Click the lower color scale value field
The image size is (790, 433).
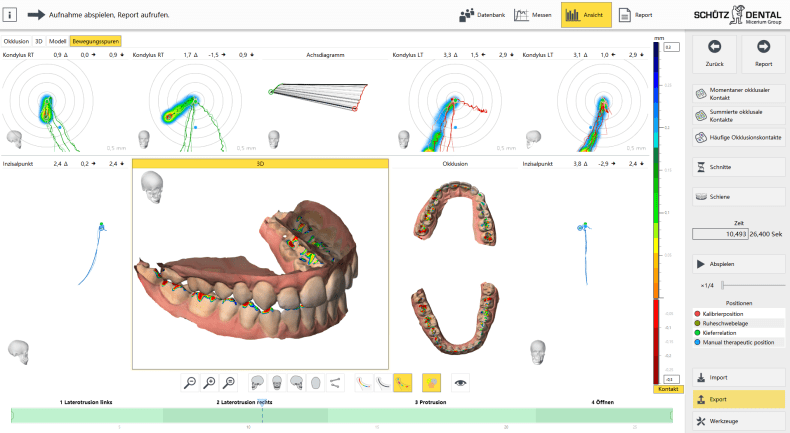pyautogui.click(x=671, y=379)
